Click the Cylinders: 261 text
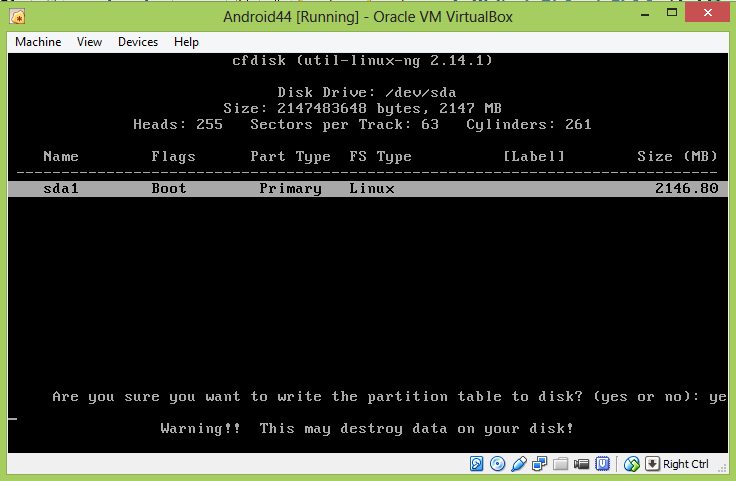The height and width of the screenshot is (481, 736). click(x=529, y=124)
